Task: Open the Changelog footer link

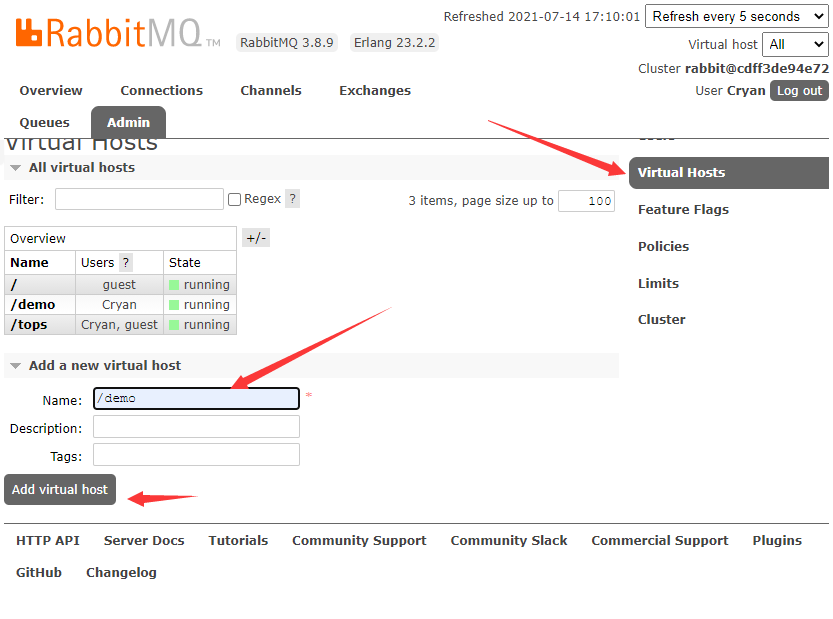Action: coord(121,572)
